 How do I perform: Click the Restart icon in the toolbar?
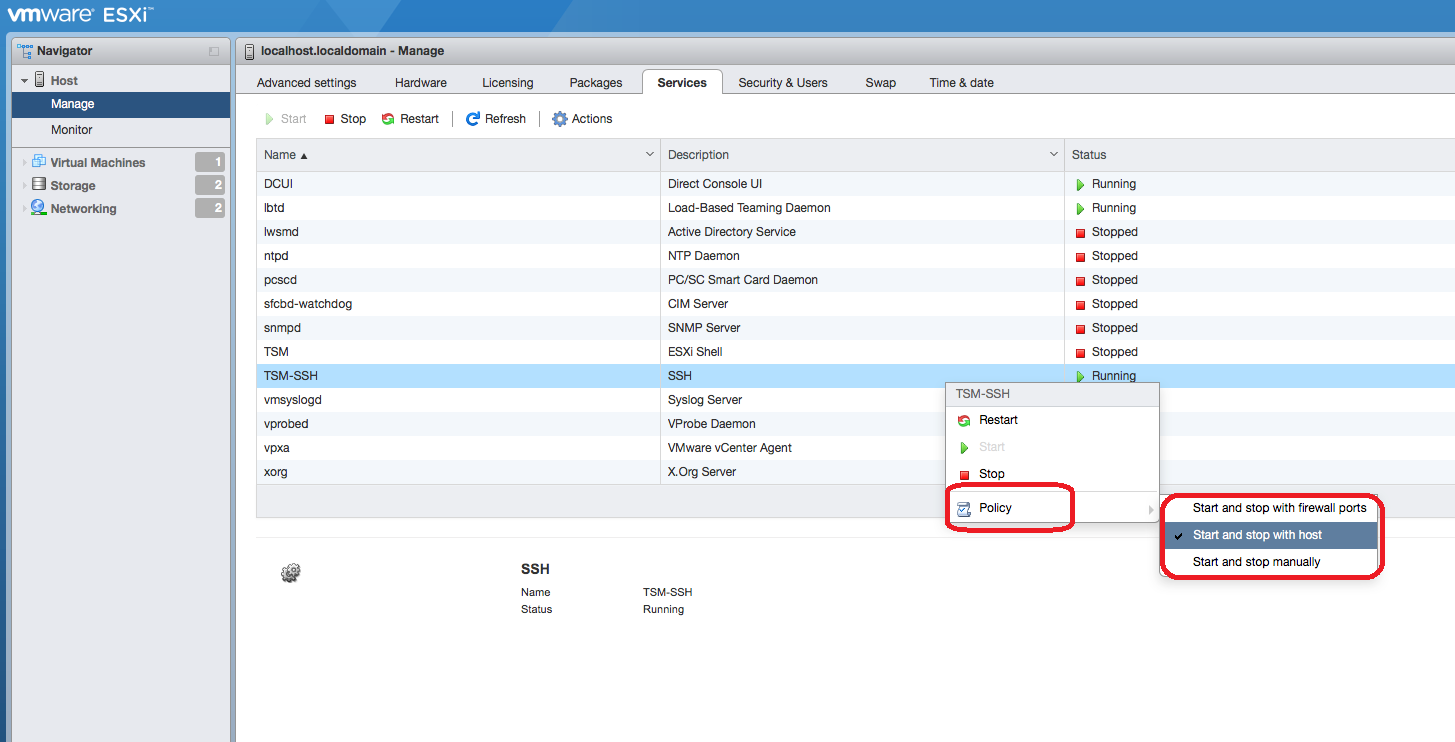tap(388, 119)
